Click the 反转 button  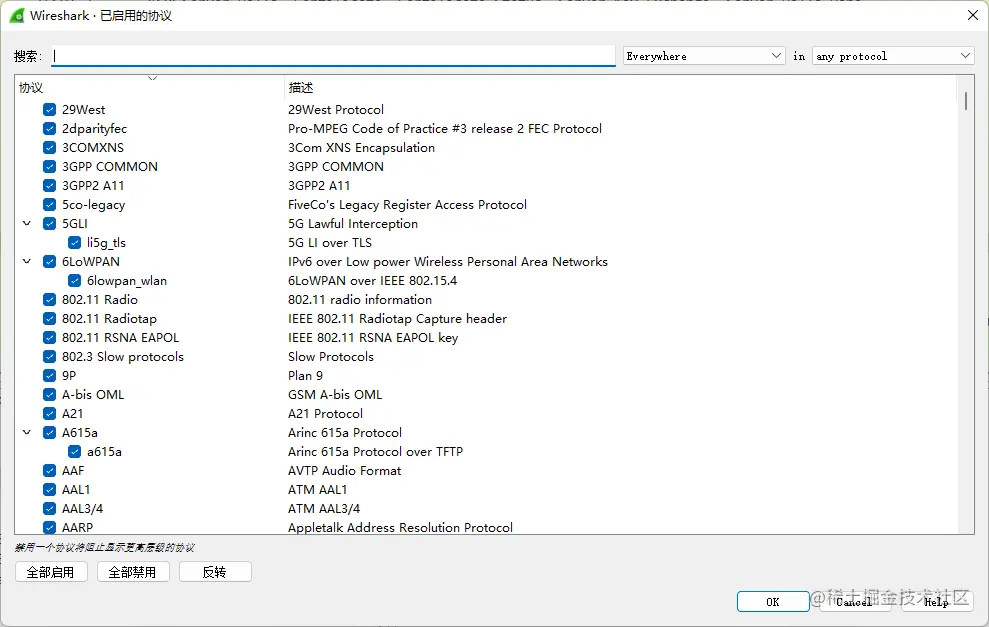215,571
